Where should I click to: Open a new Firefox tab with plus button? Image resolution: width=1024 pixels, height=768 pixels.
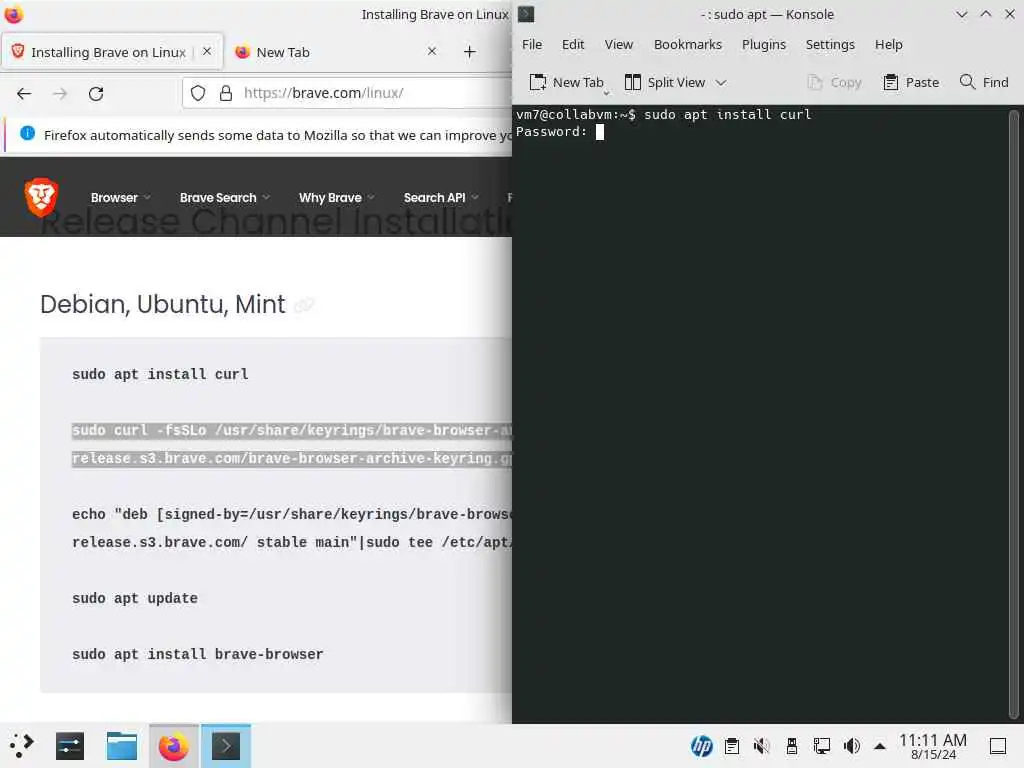(x=470, y=52)
